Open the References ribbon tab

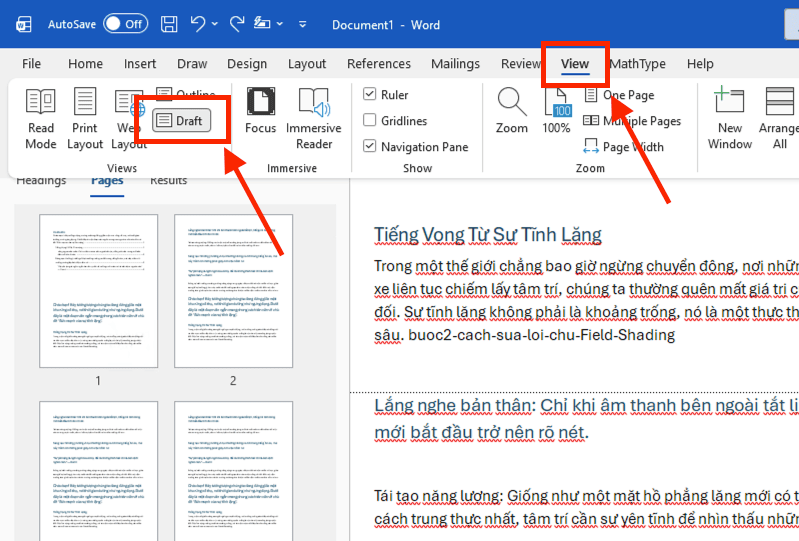tap(379, 64)
